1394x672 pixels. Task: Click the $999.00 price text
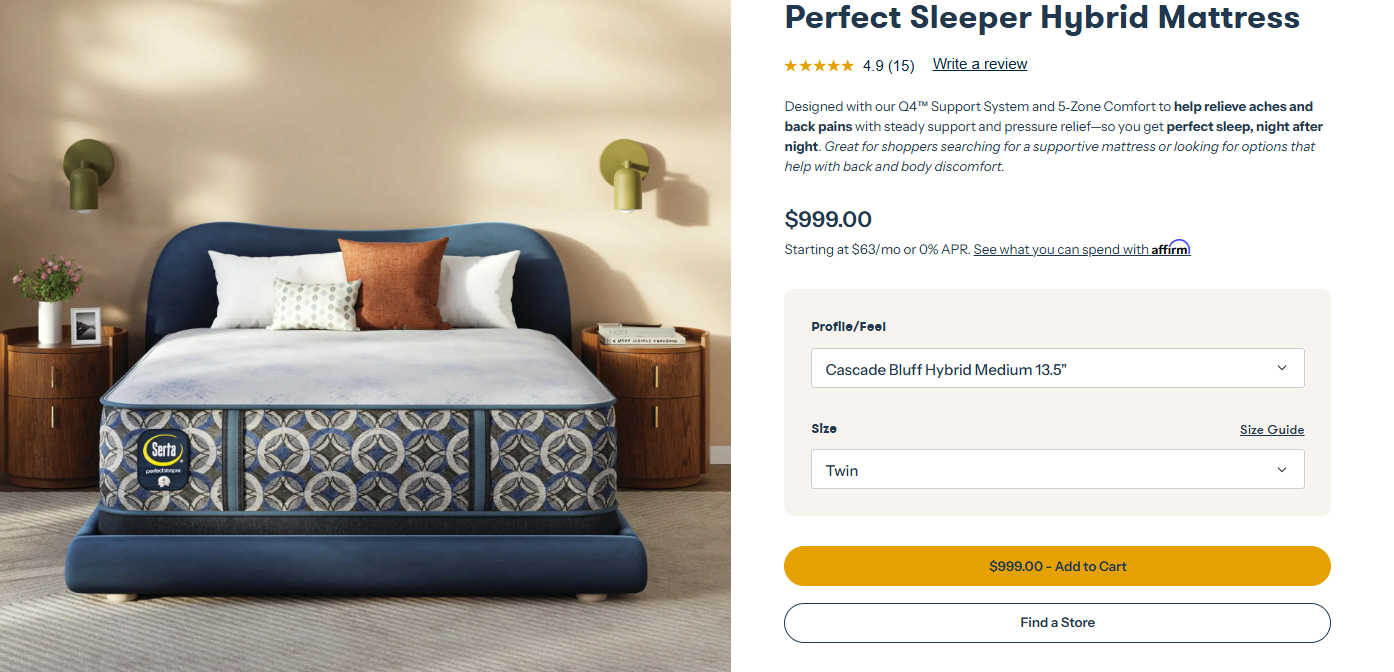click(x=828, y=219)
